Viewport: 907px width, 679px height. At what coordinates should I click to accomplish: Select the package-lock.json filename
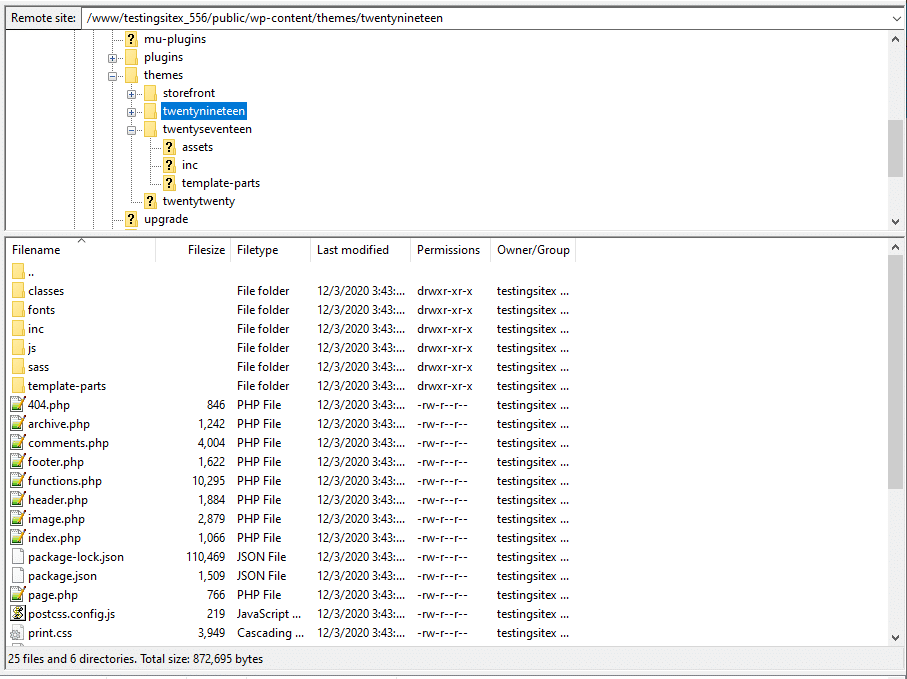pos(76,556)
